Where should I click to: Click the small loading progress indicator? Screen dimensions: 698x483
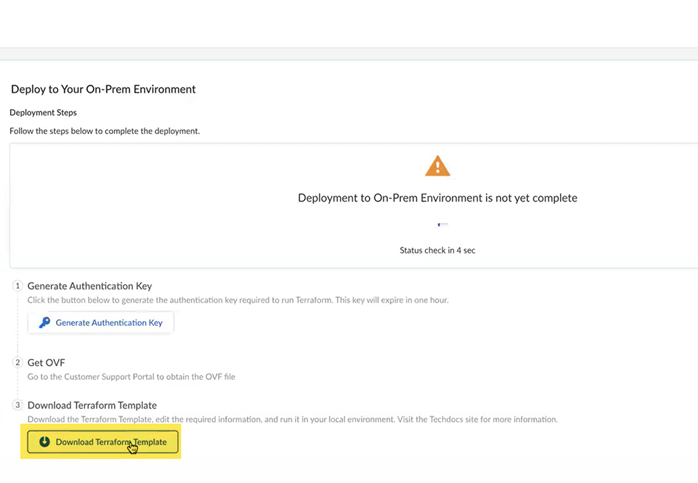coord(442,225)
